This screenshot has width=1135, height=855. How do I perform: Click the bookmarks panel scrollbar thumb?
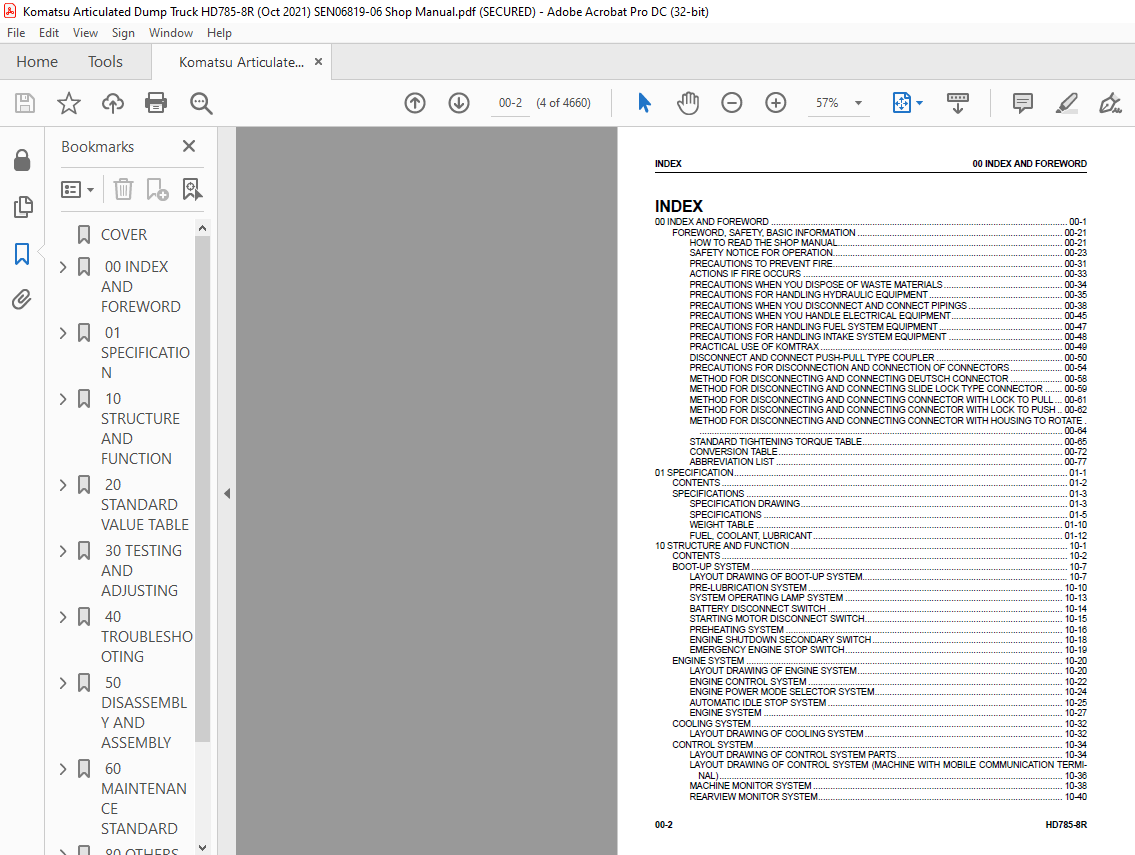click(203, 489)
